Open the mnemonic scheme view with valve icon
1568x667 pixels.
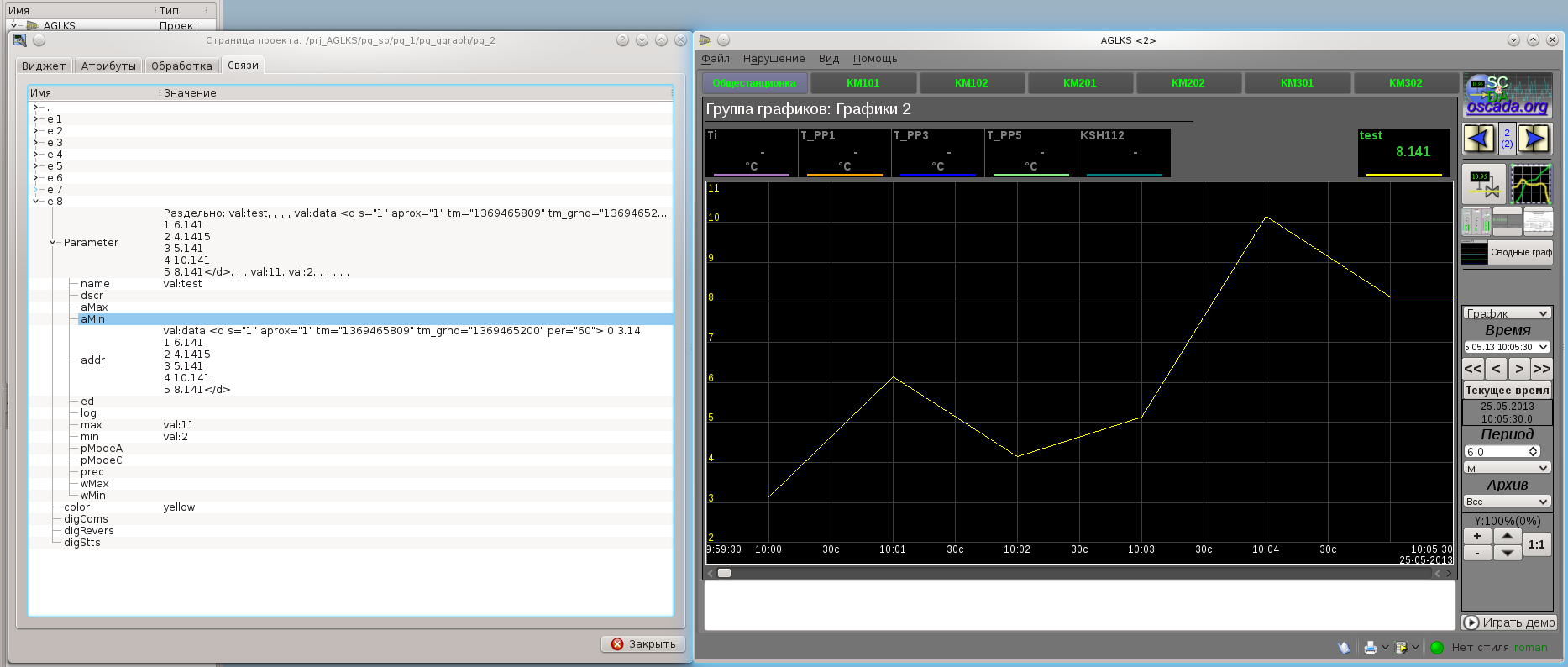coord(1483,184)
